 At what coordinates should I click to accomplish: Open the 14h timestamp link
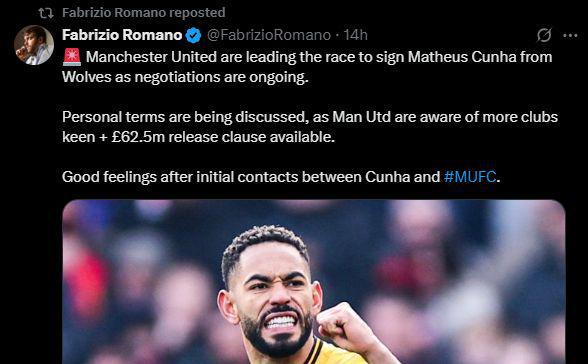(x=356, y=35)
